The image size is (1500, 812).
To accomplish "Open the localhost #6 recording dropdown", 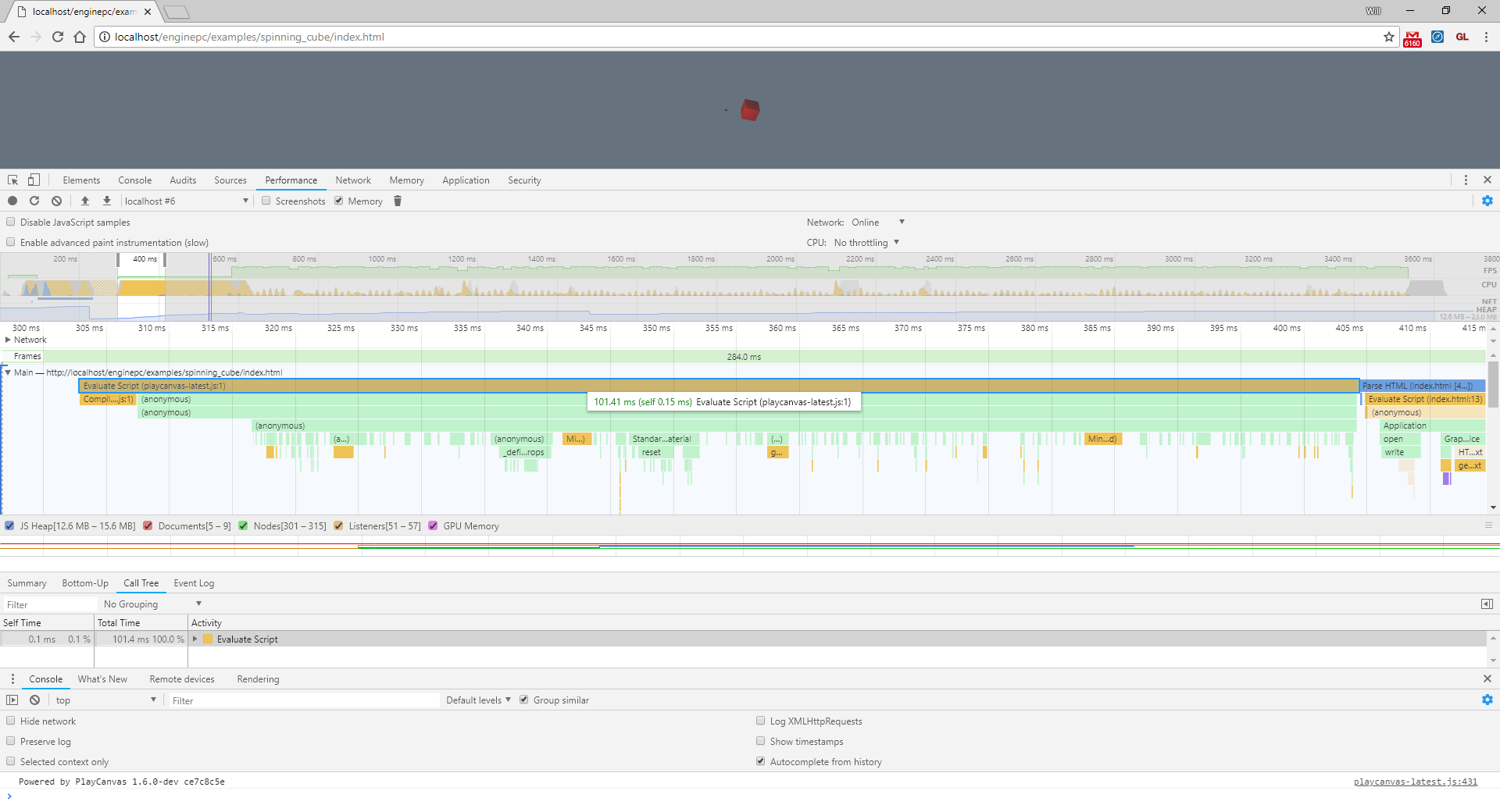I will tap(186, 201).
